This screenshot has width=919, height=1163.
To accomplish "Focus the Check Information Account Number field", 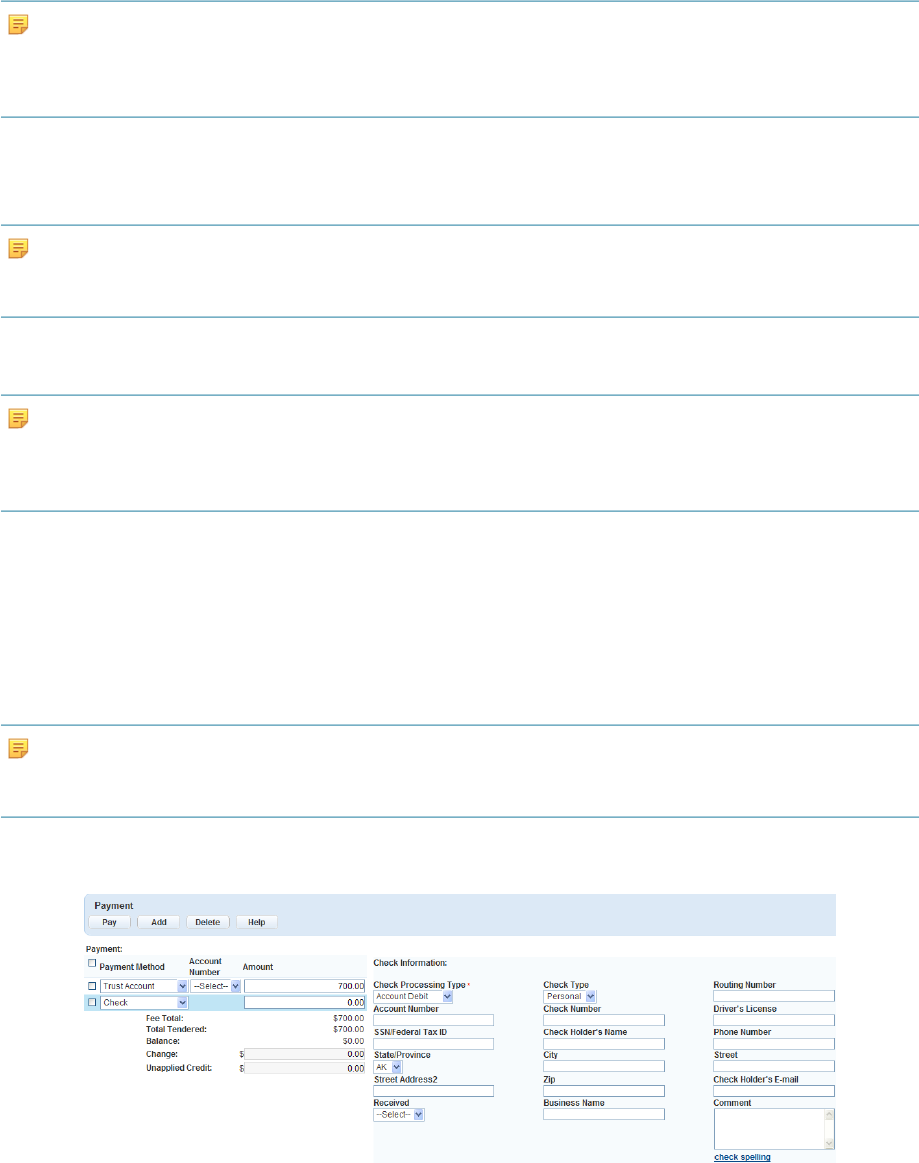I will pos(433,1020).
